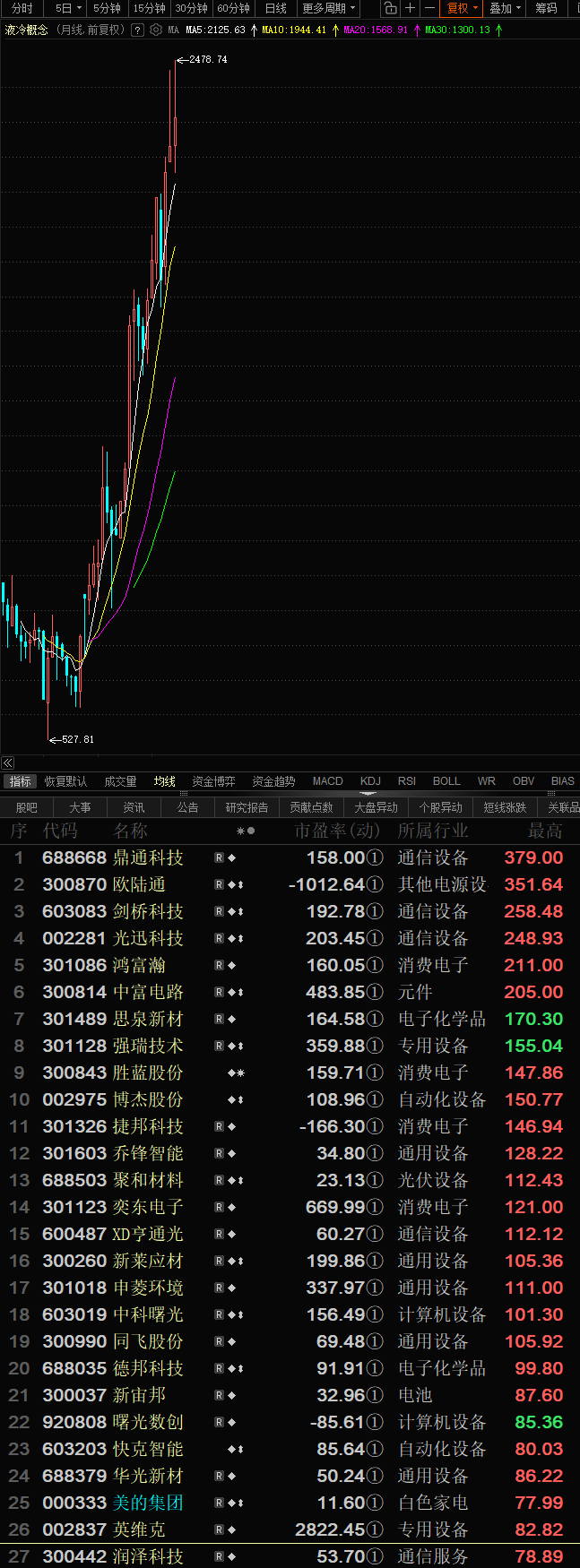Screen dimensions: 580x1568
Task: Click R badge in 光迅科技 row
Action: (219, 938)
